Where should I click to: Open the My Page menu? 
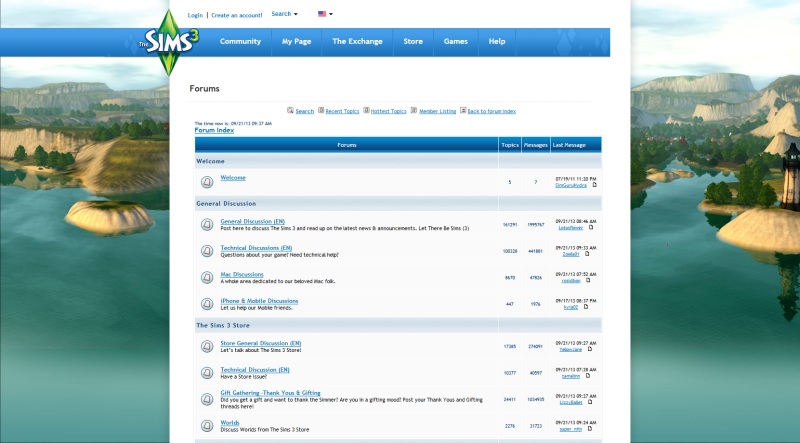click(296, 41)
